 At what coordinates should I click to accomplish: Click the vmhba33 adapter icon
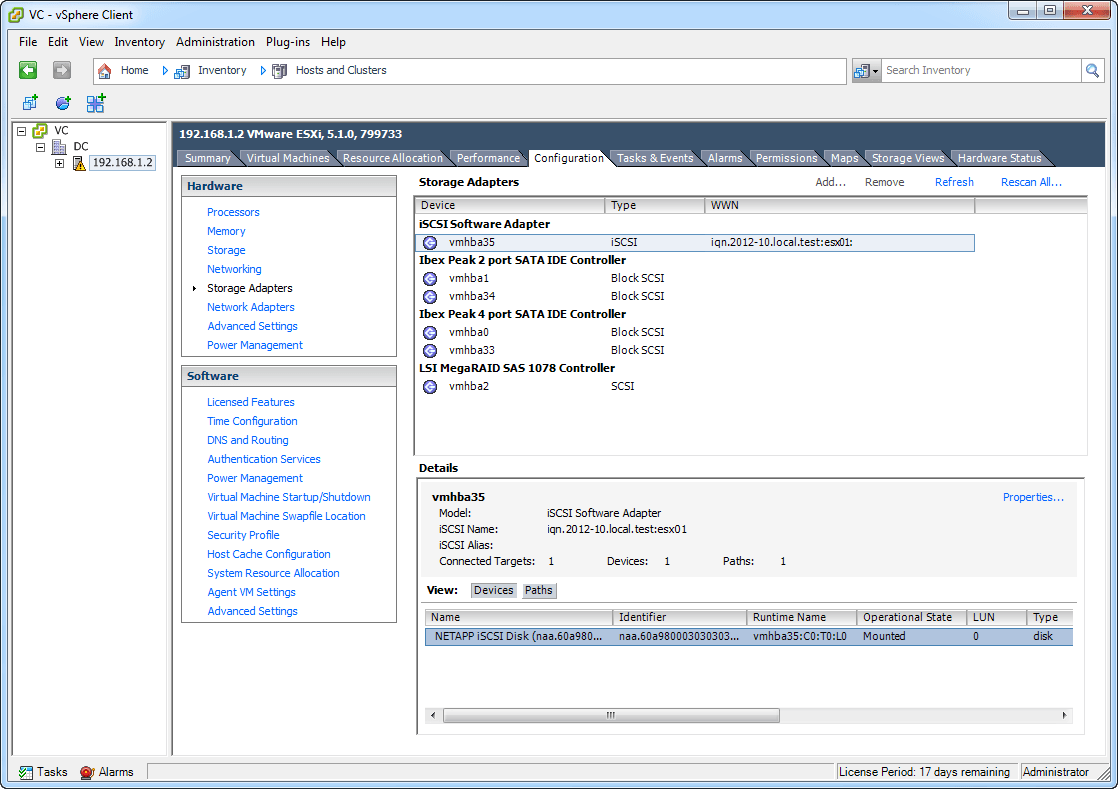coord(430,350)
